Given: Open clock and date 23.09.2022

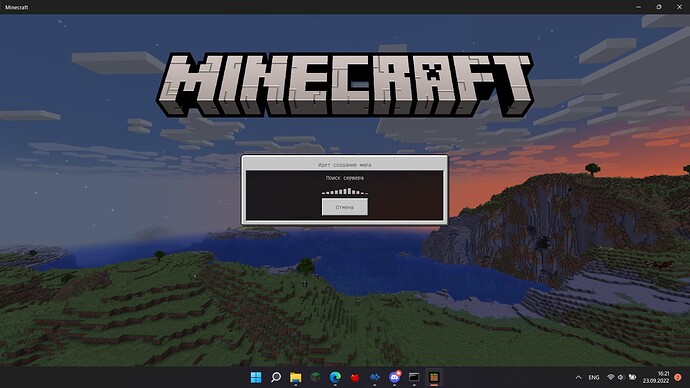Looking at the screenshot, I should tap(656, 377).
